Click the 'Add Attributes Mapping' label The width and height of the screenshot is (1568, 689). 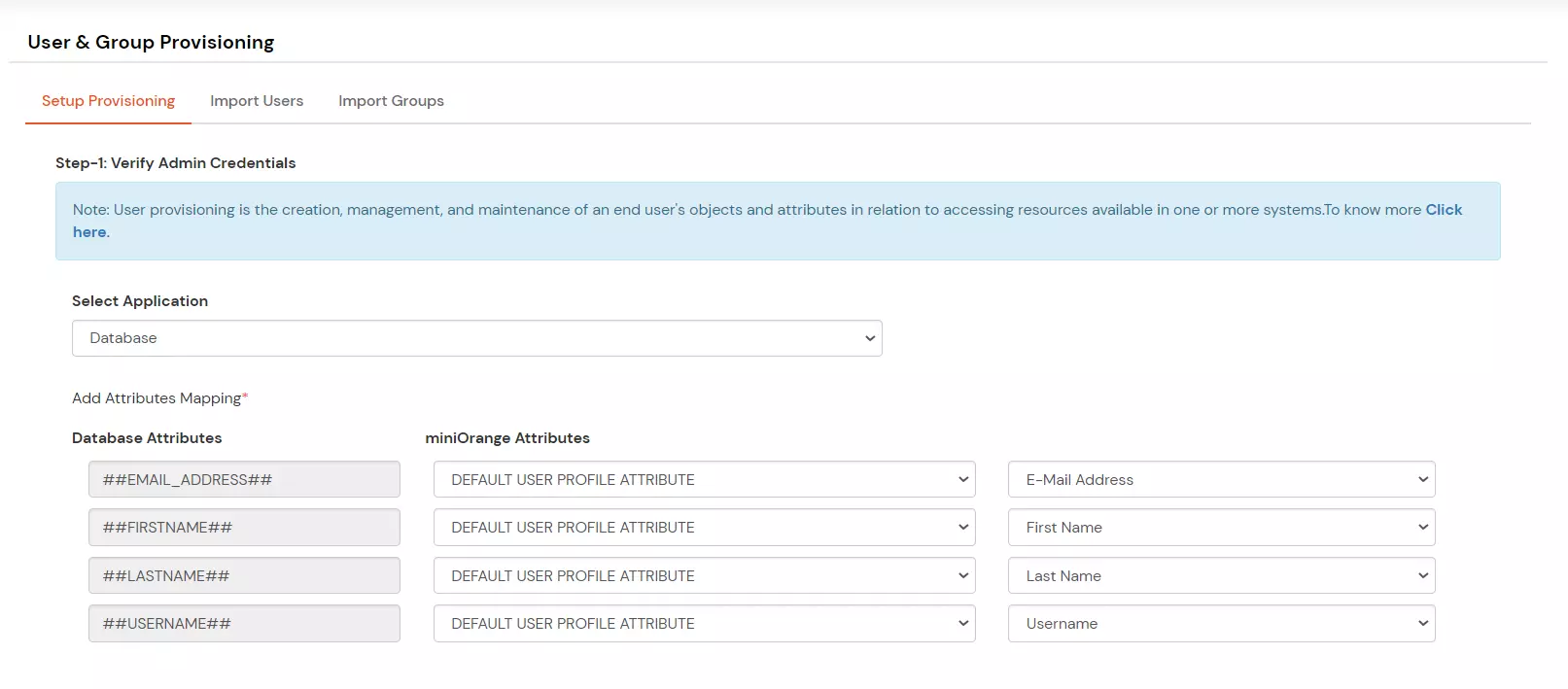pyautogui.click(x=159, y=398)
